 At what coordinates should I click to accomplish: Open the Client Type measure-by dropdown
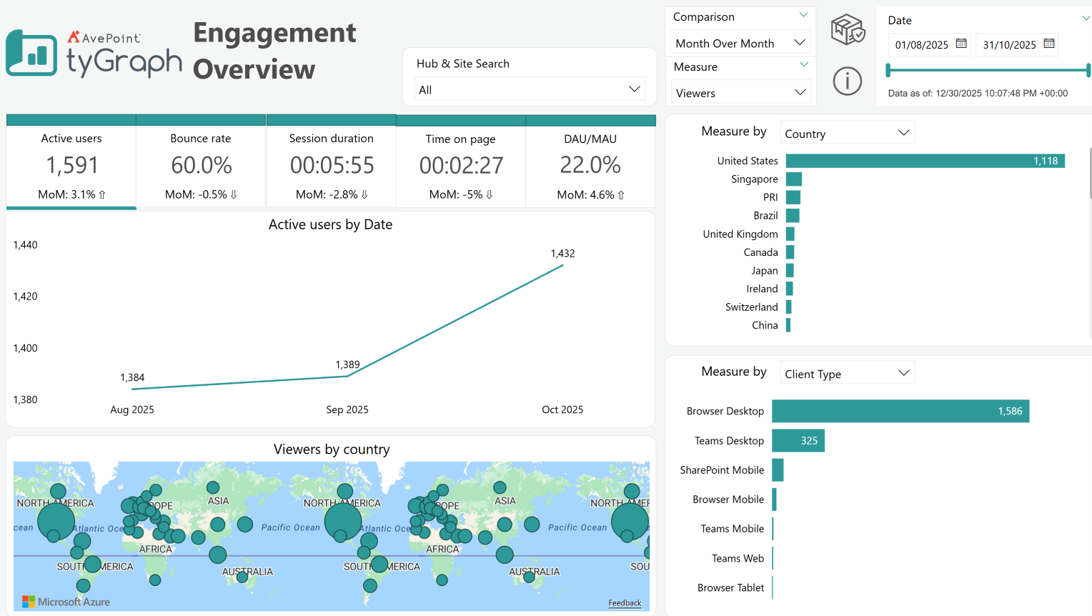pyautogui.click(x=847, y=373)
